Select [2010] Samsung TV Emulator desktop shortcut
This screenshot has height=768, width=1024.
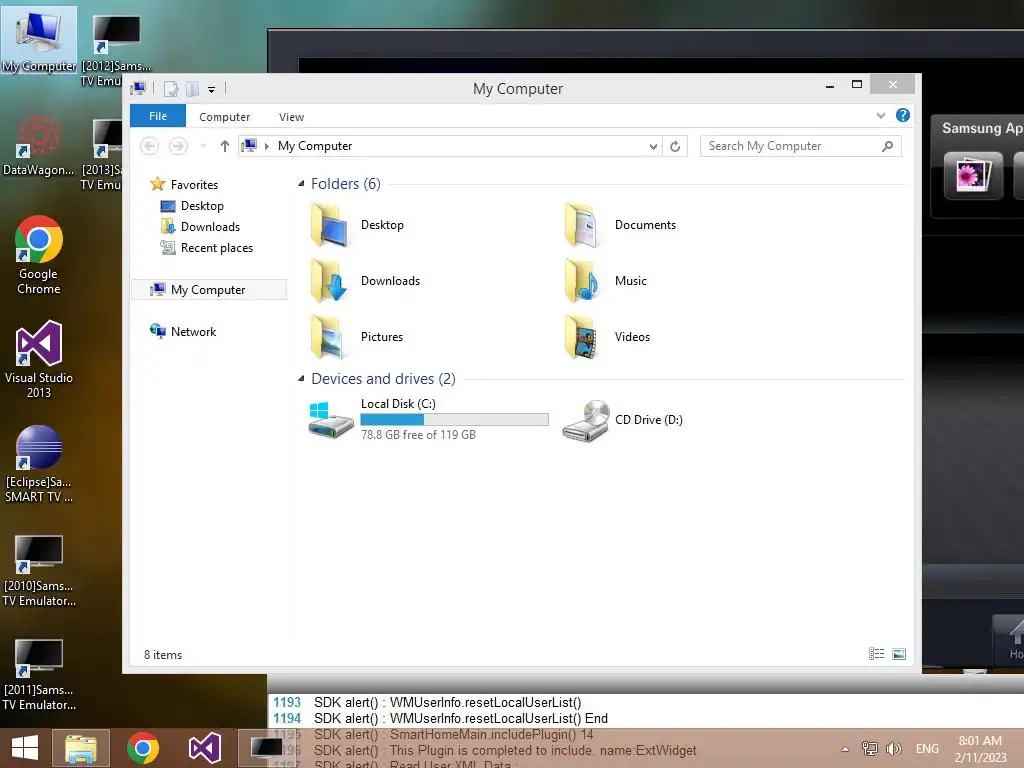39,571
